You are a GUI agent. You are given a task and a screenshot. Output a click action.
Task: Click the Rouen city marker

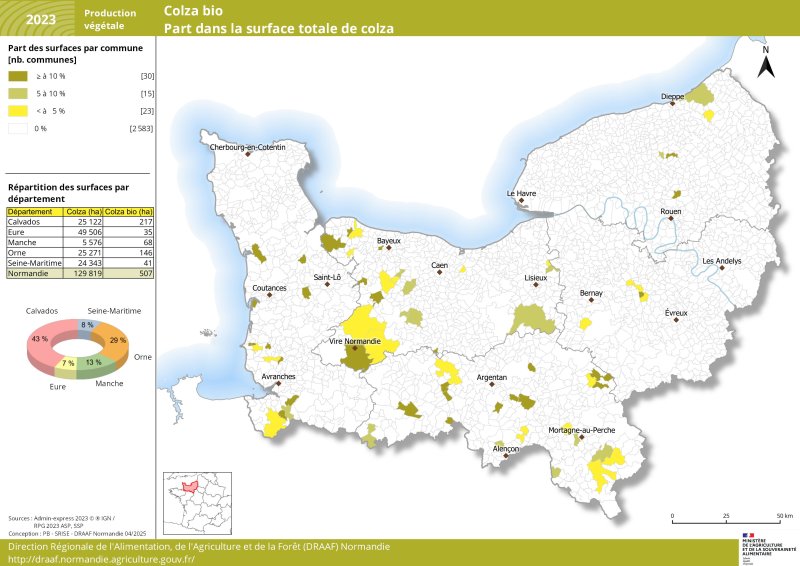point(671,218)
